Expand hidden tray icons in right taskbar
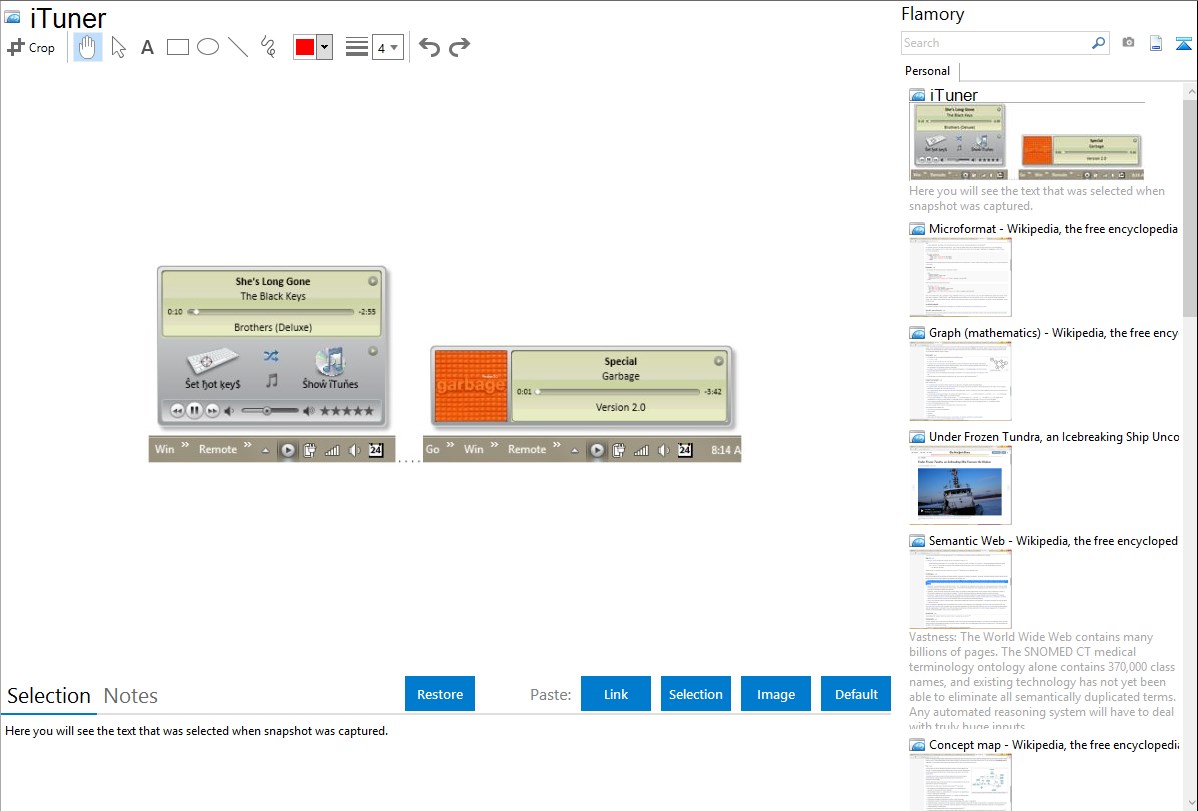1198x811 pixels. coord(575,451)
